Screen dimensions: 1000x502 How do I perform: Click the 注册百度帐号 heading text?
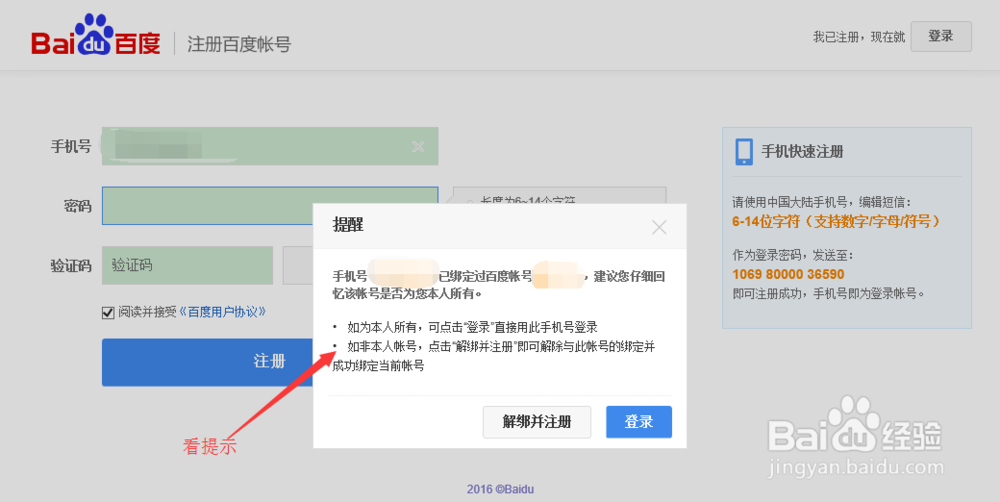pos(239,44)
